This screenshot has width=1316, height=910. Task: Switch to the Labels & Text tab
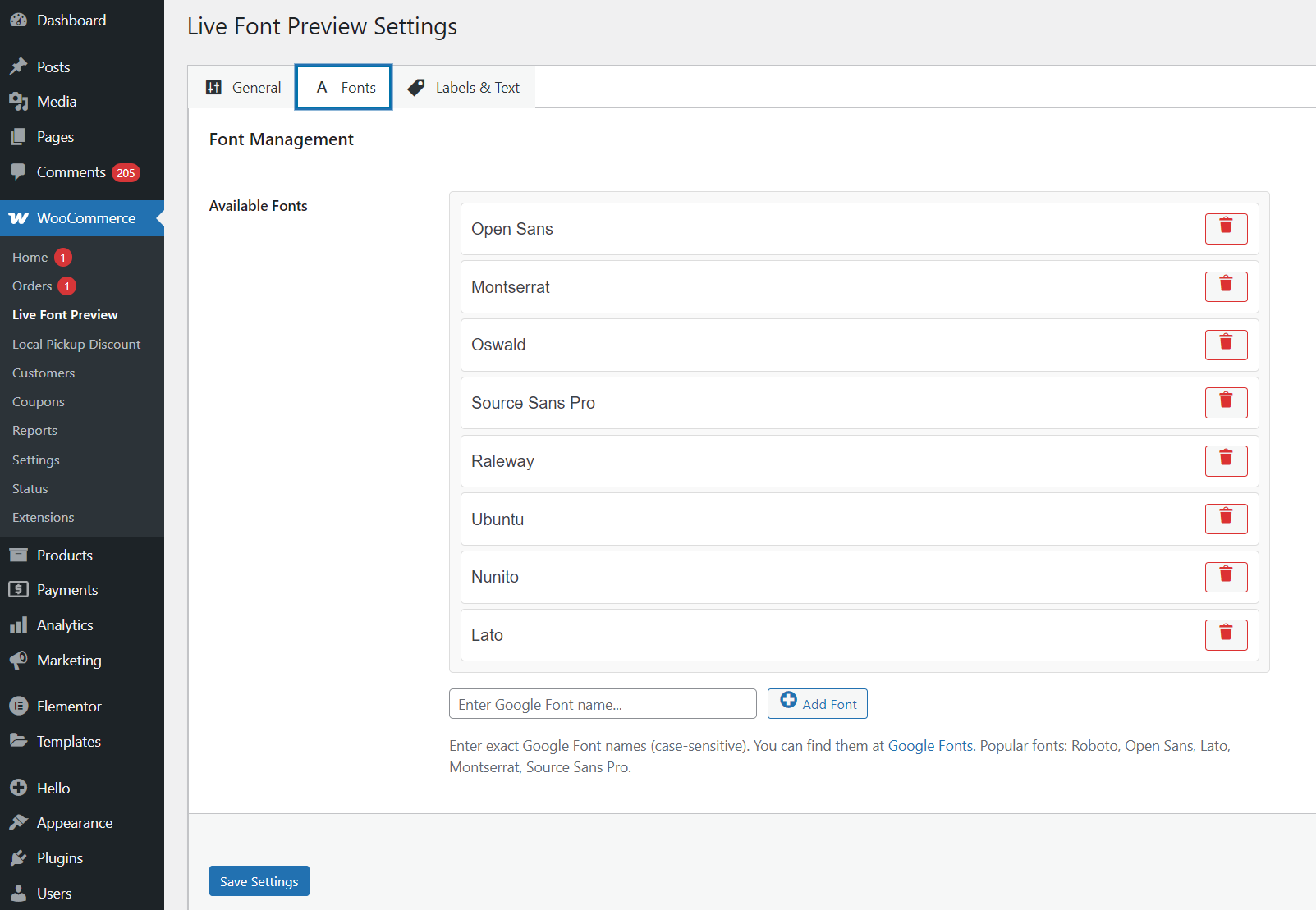click(x=464, y=87)
